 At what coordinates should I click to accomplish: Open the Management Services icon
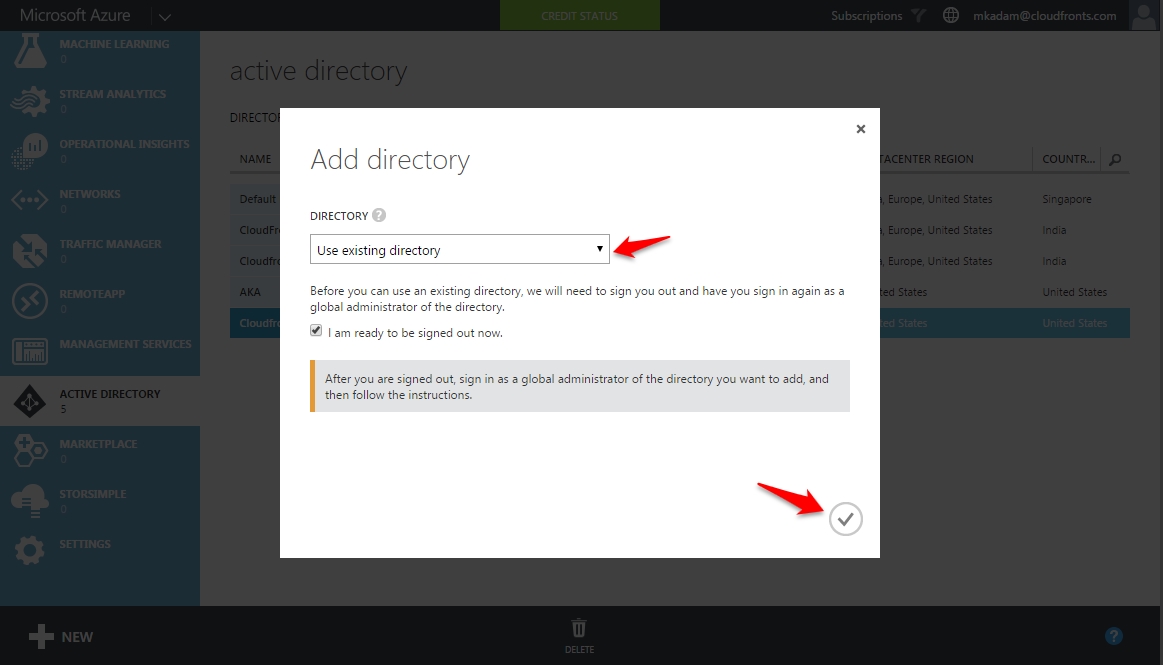point(30,351)
